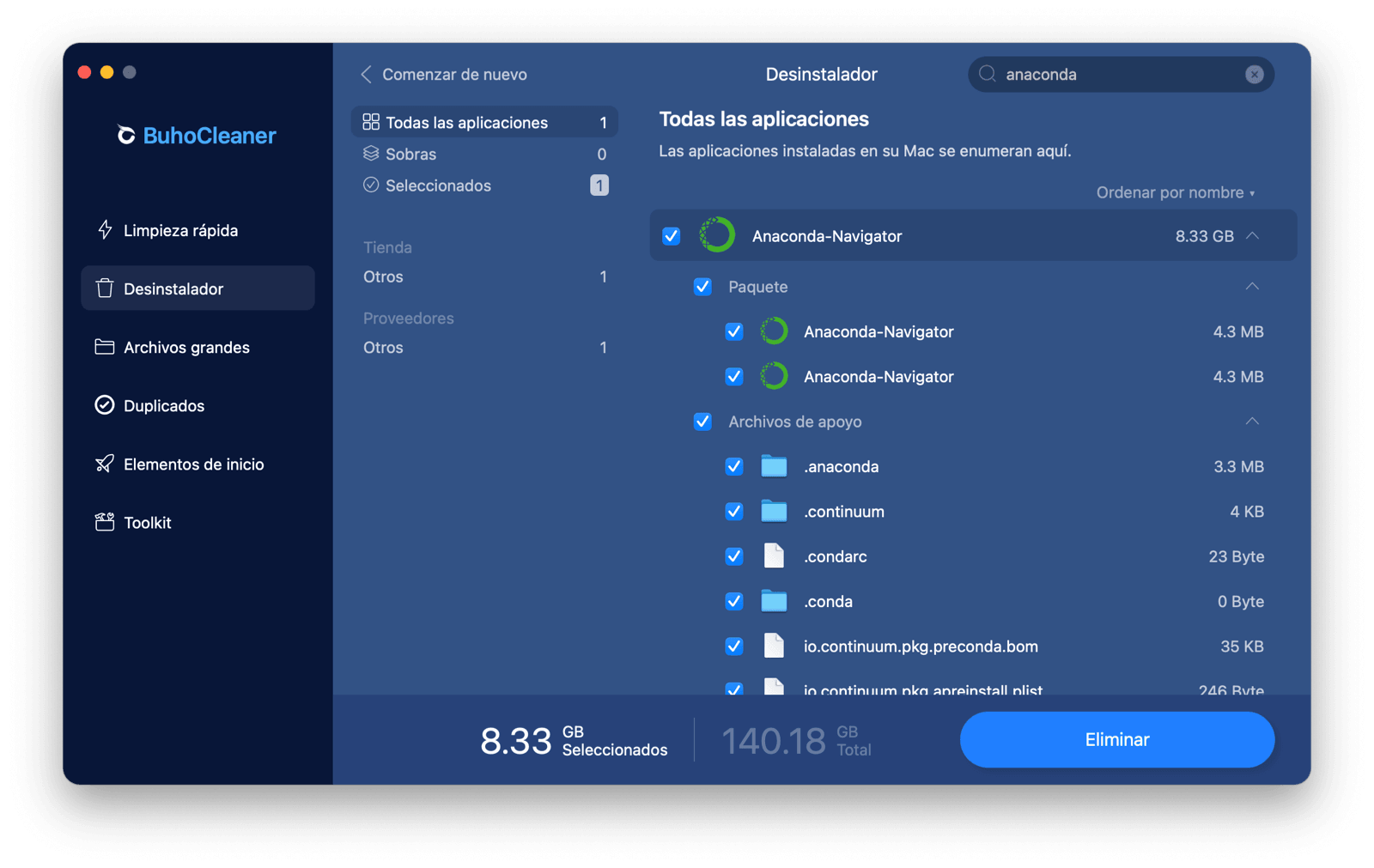This screenshot has width=1374, height=868.
Task: Click the .anaconda folder icon
Action: [x=774, y=466]
